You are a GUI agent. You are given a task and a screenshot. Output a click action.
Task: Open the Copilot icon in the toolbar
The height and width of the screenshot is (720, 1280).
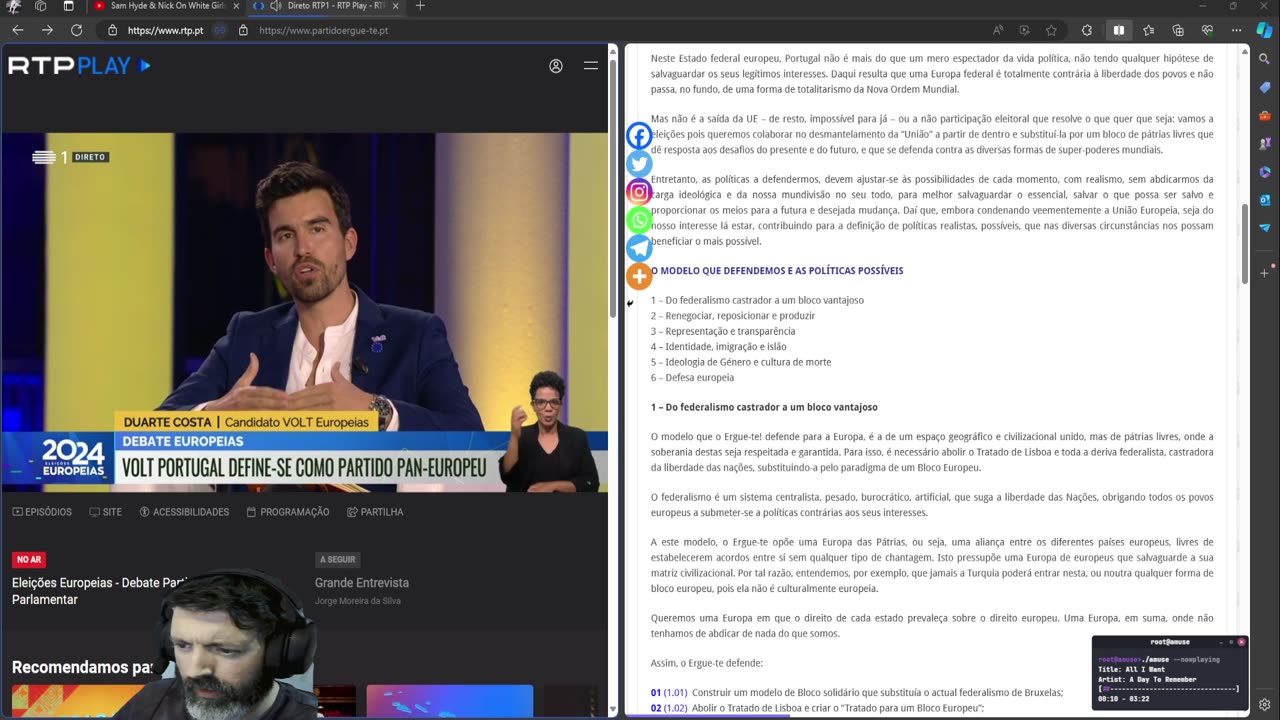pyautogui.click(x=1265, y=30)
